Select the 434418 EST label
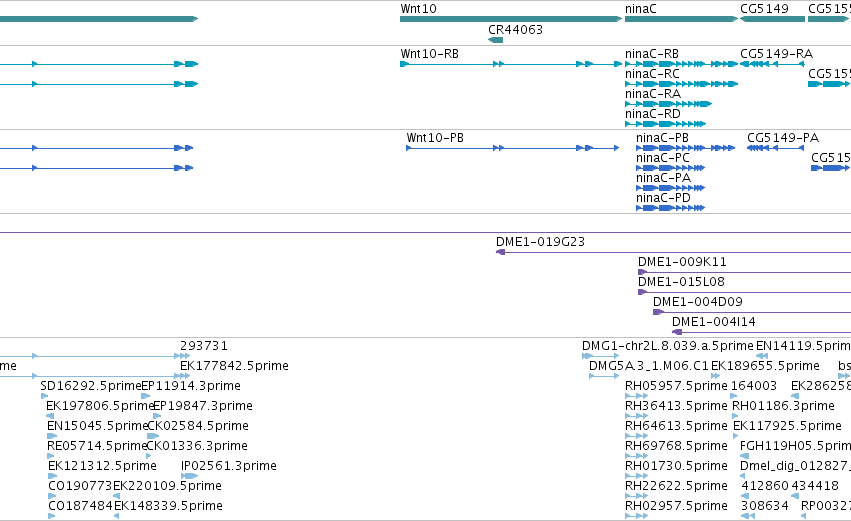 (815, 486)
